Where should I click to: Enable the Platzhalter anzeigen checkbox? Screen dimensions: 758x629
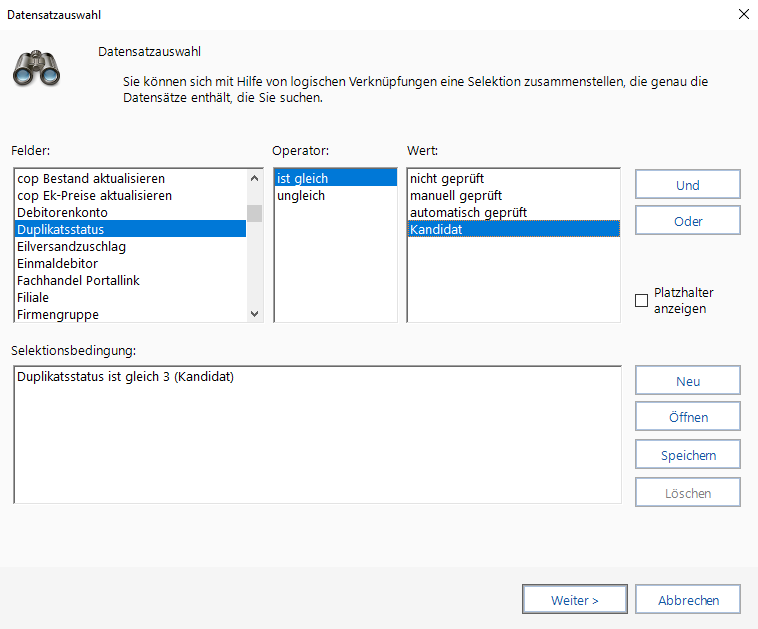pyautogui.click(x=642, y=301)
